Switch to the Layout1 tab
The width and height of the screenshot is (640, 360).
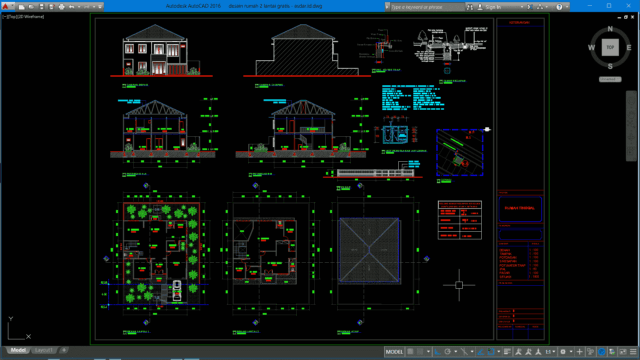coord(44,350)
